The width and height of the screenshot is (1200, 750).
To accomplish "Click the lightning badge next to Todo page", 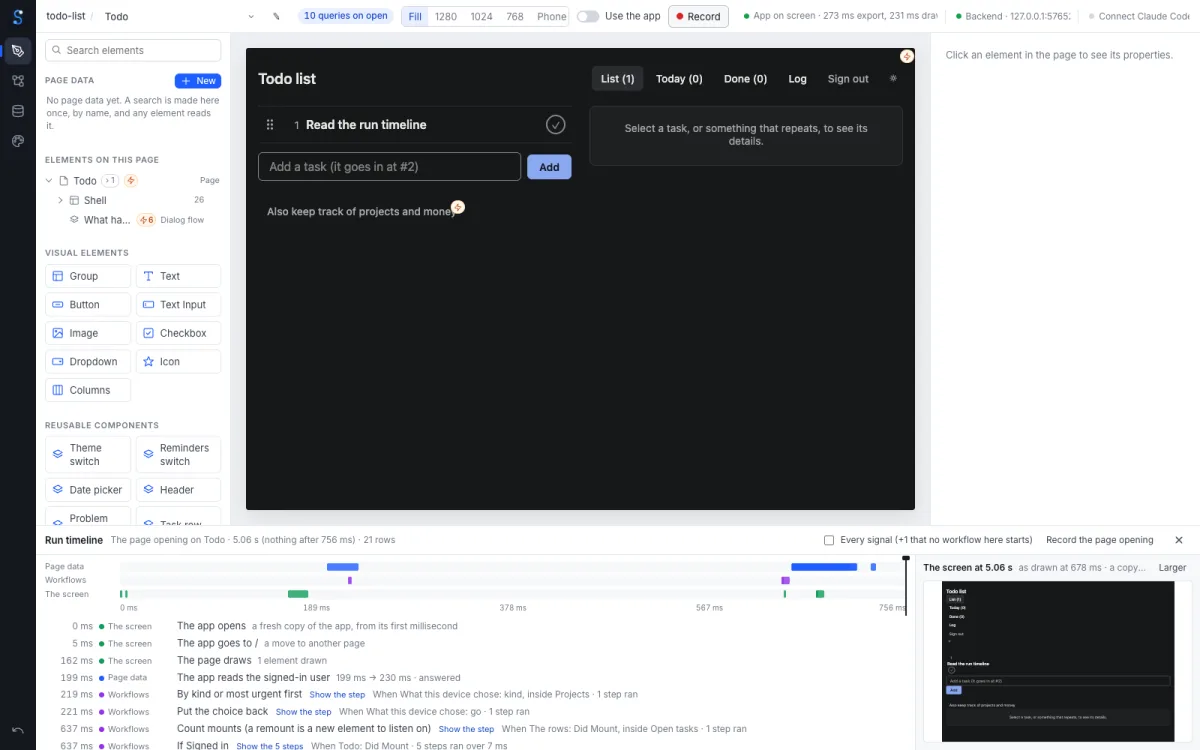I will point(131,181).
